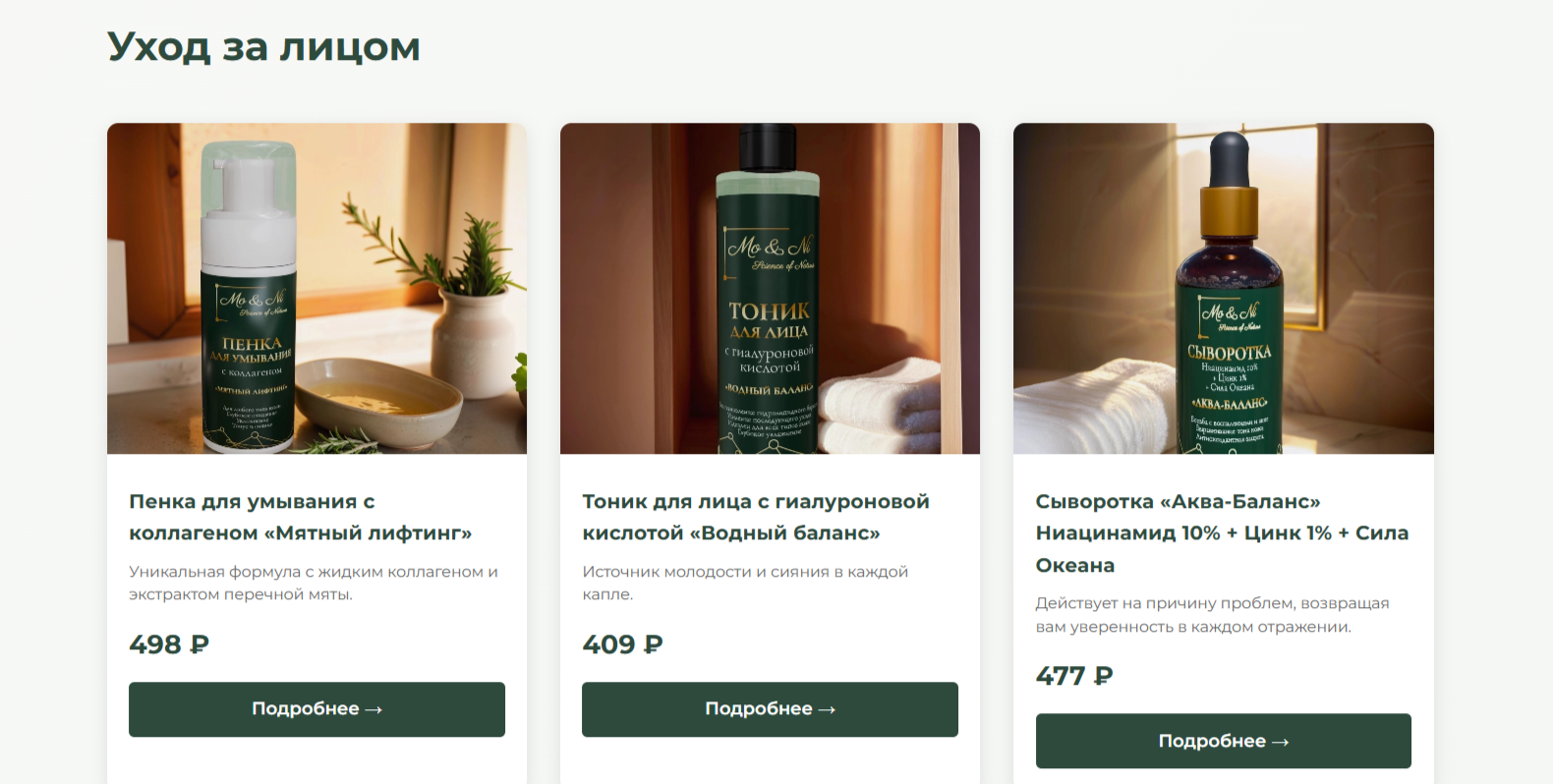Screen dimensions: 1553x784
Task: Click «Подробнее» under the foam cleanser
Action: 316,709
